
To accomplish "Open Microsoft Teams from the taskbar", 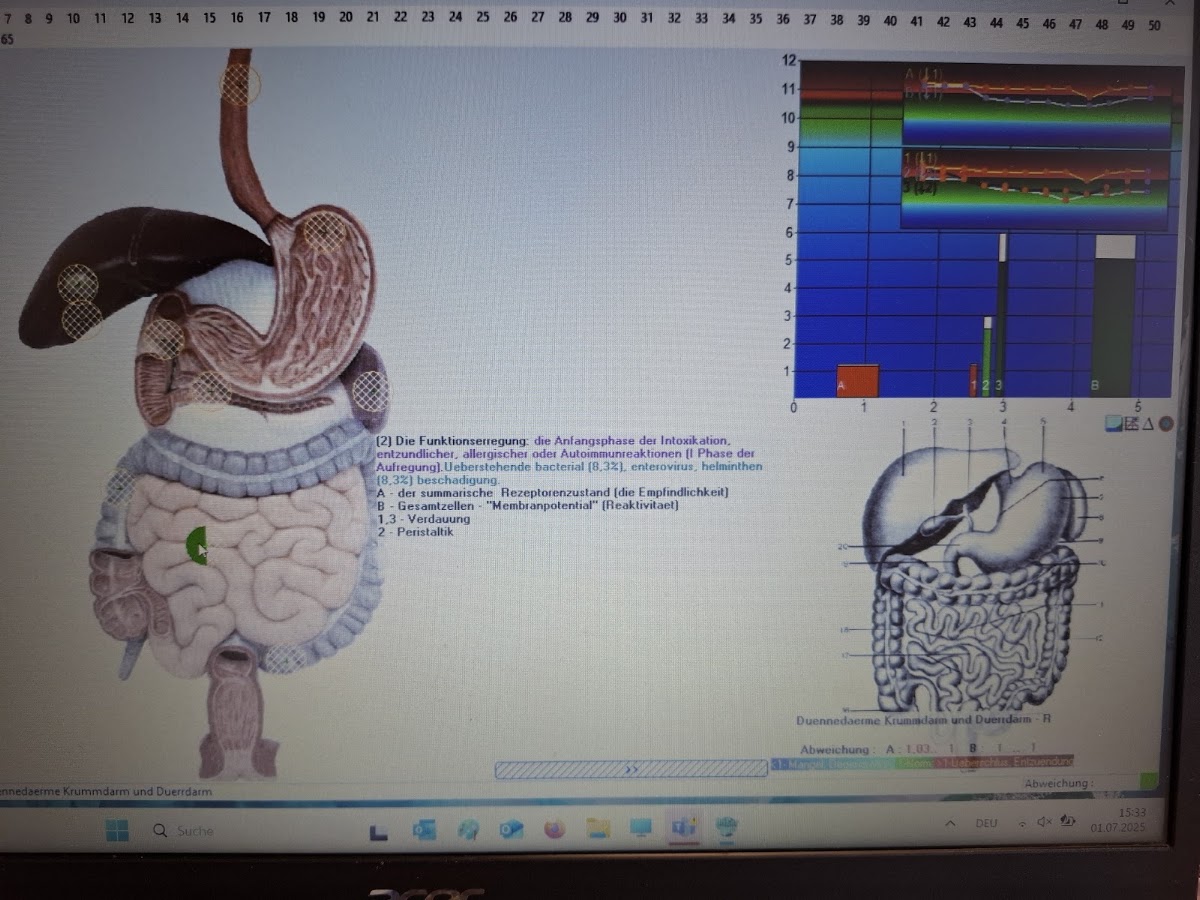I will click(x=684, y=828).
